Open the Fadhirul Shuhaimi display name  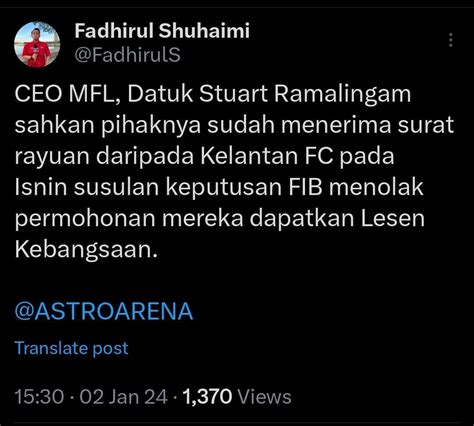pyautogui.click(x=162, y=31)
